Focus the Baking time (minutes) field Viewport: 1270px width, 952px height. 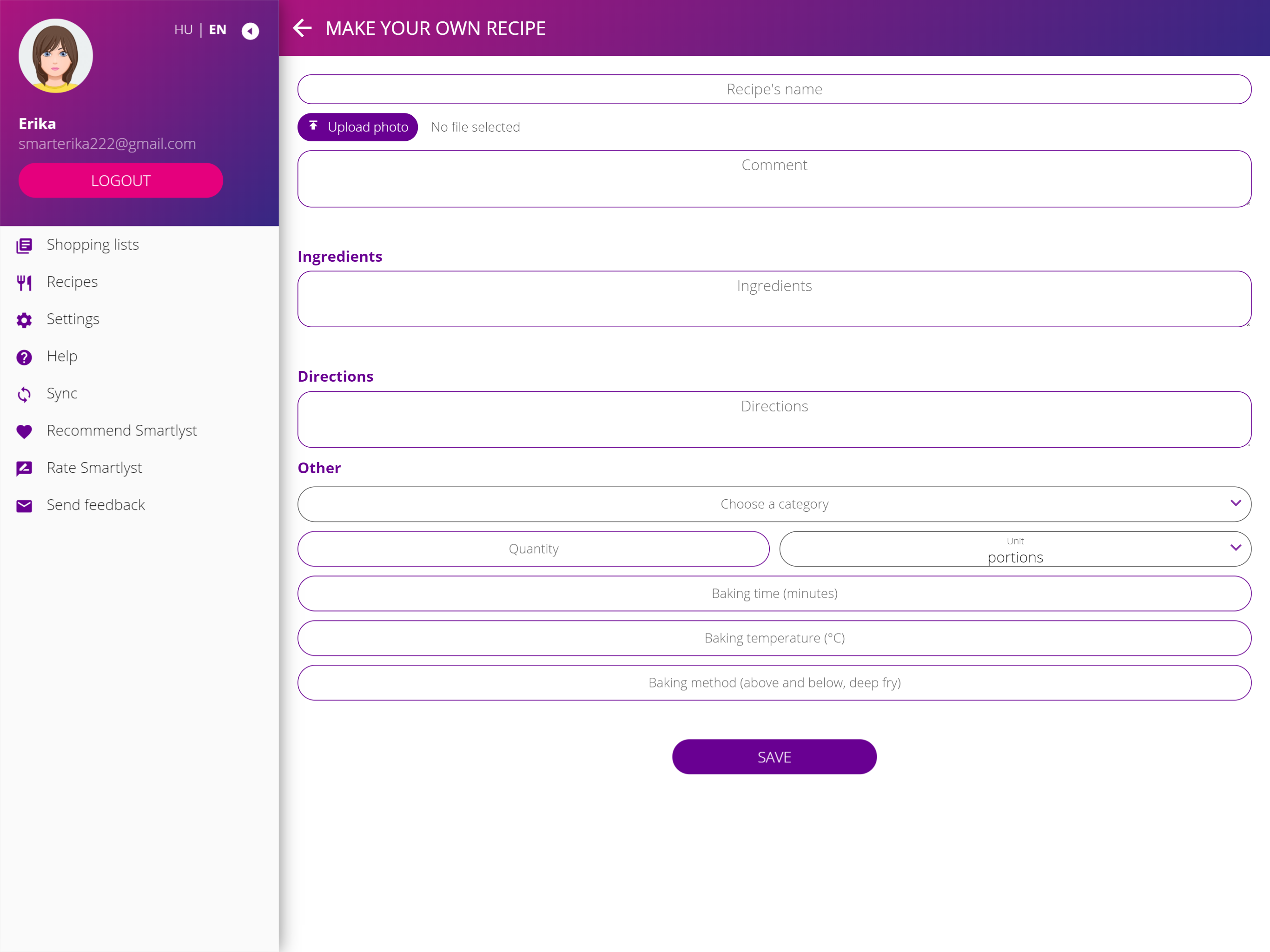click(x=774, y=594)
